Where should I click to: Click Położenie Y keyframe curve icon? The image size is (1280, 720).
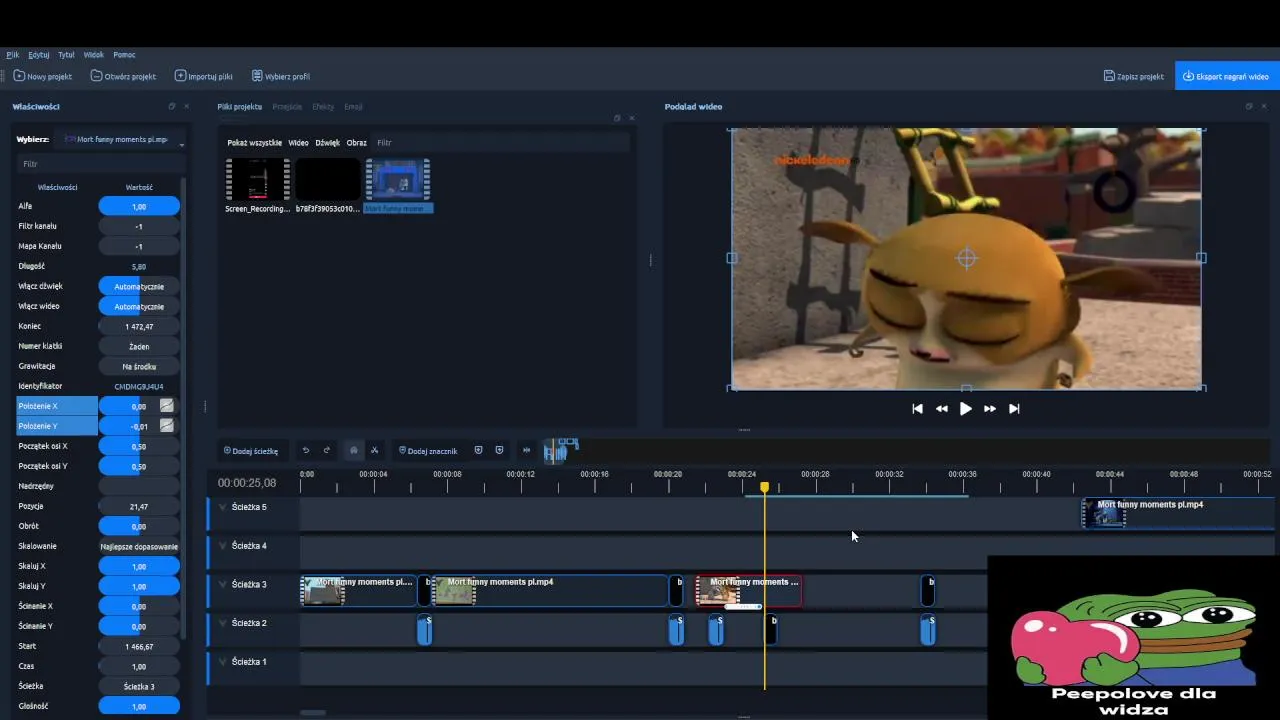(x=167, y=426)
